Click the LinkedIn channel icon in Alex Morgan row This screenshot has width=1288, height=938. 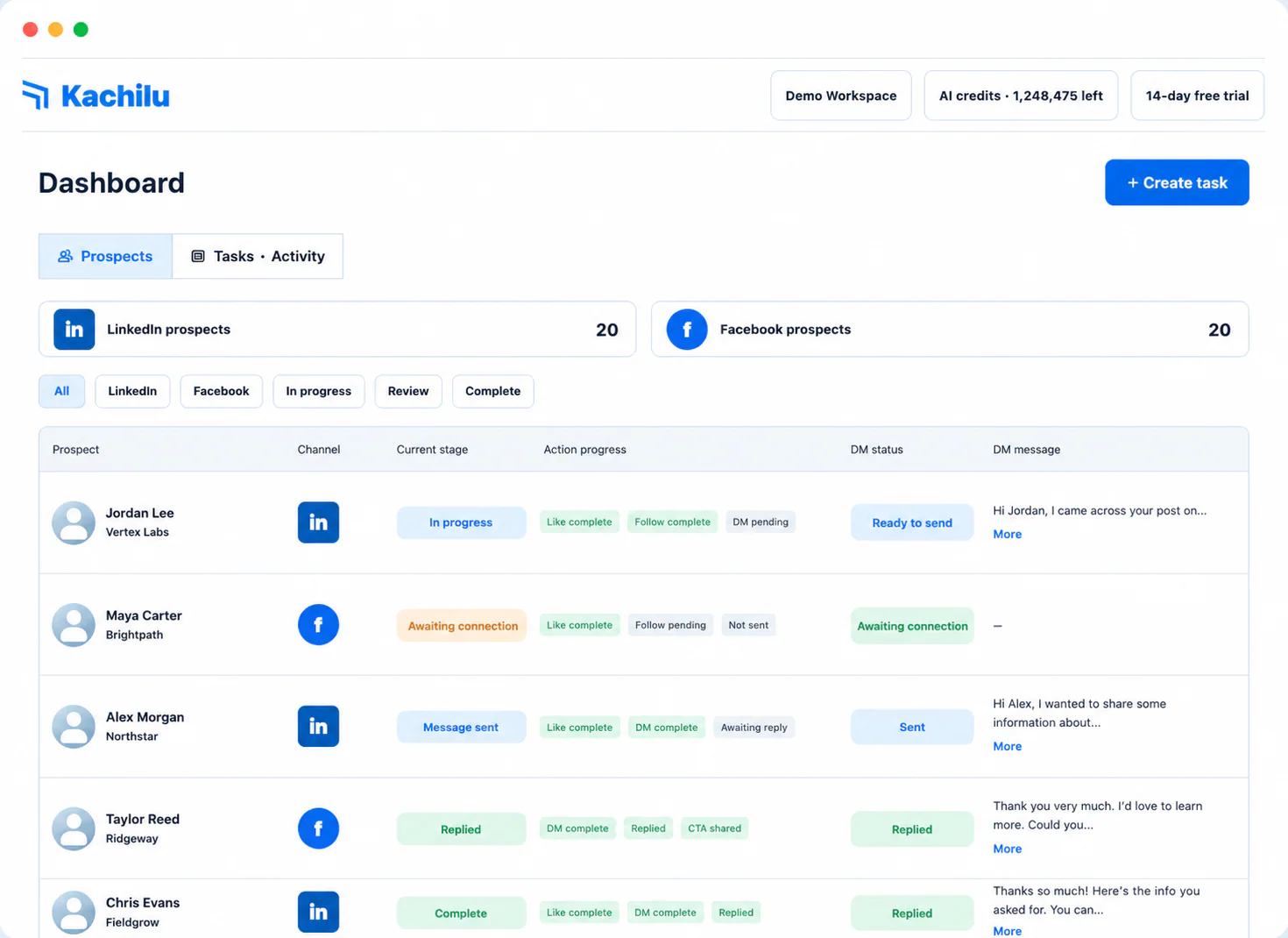(x=318, y=727)
